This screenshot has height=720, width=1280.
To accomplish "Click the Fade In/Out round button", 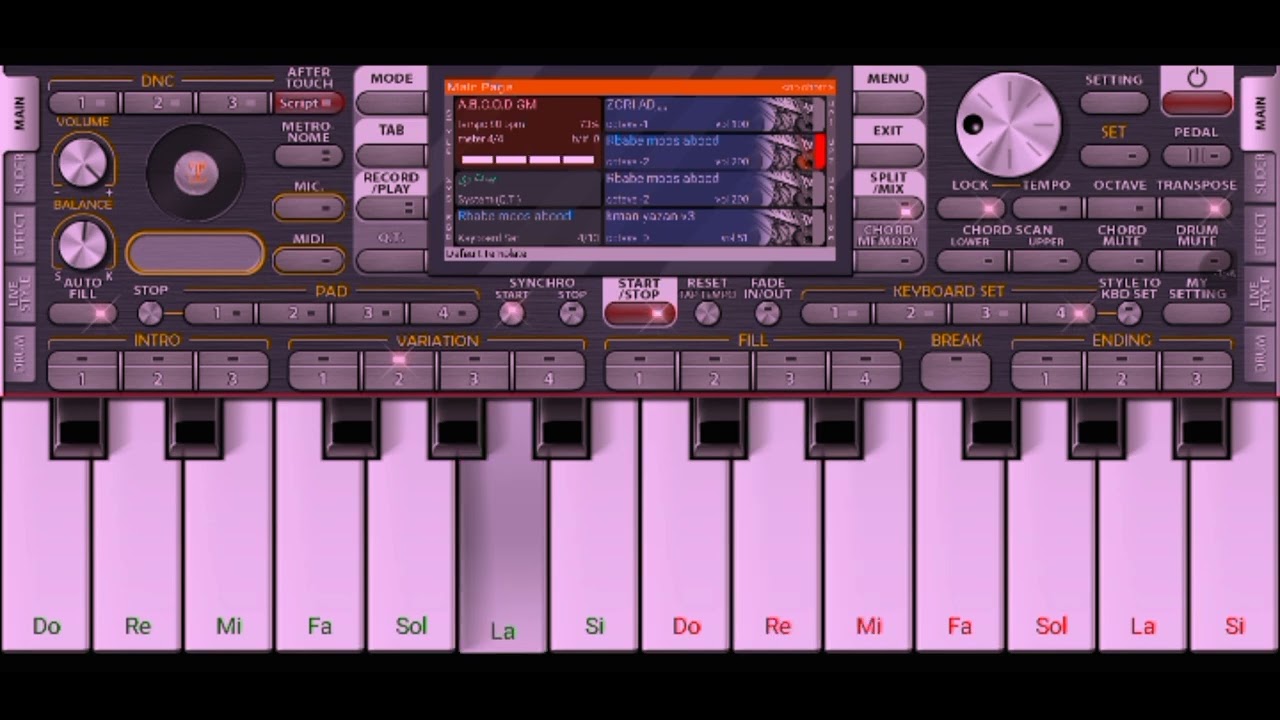I will (767, 313).
